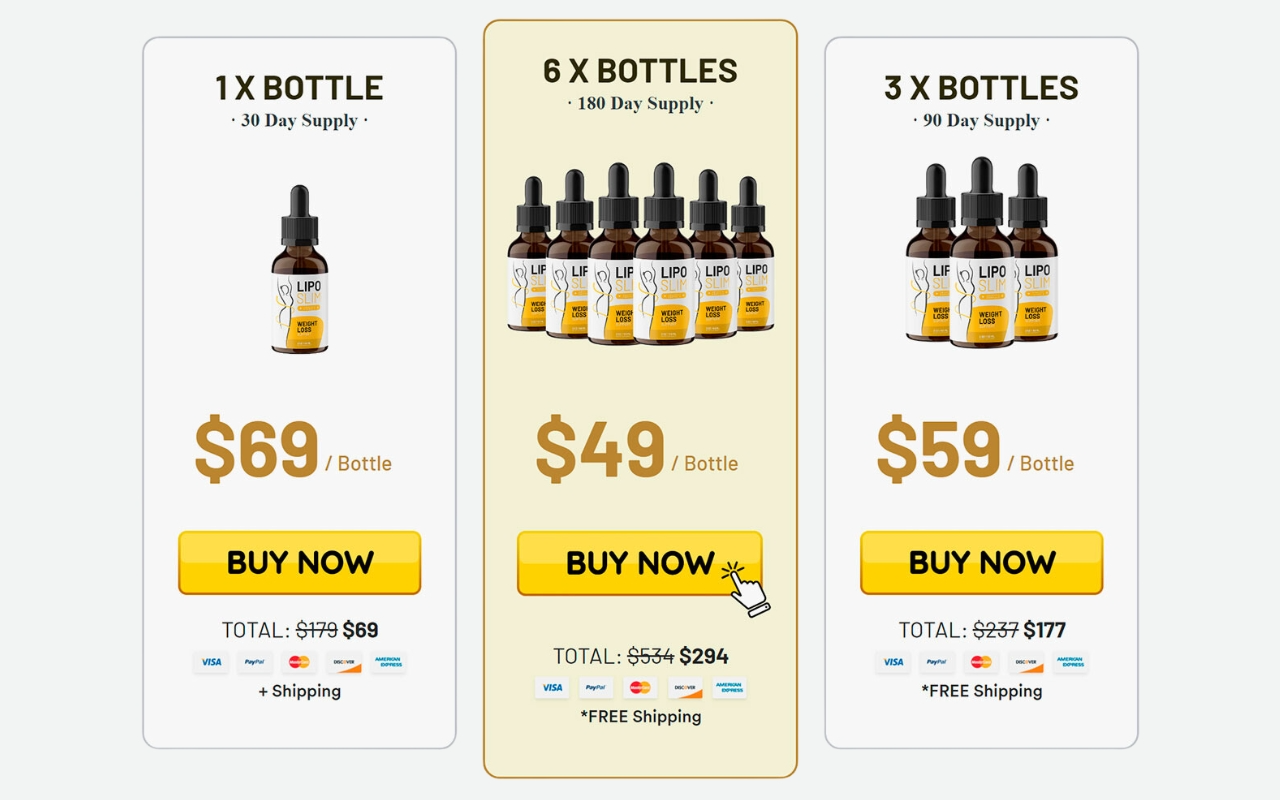Screen dimensions: 1280x800
Task: Click the single Lipo Slim bottle image
Action: tap(300, 269)
